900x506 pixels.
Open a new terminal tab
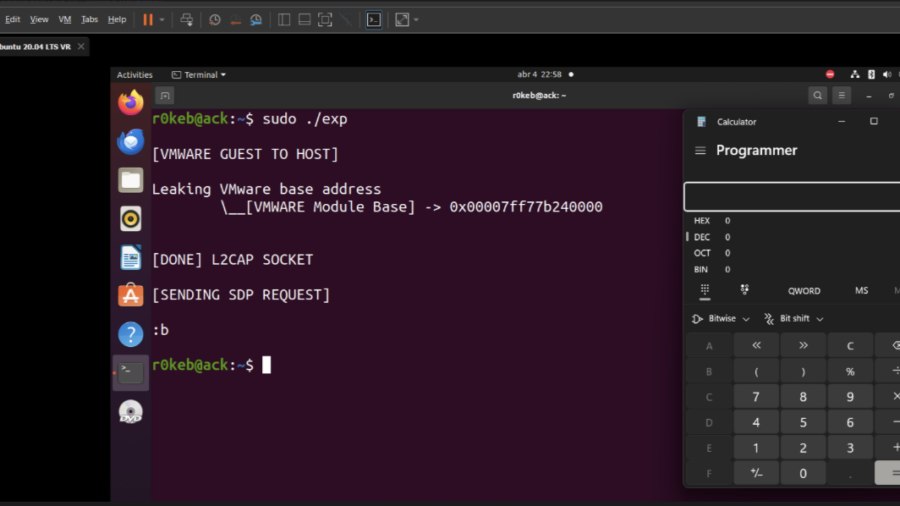point(165,96)
